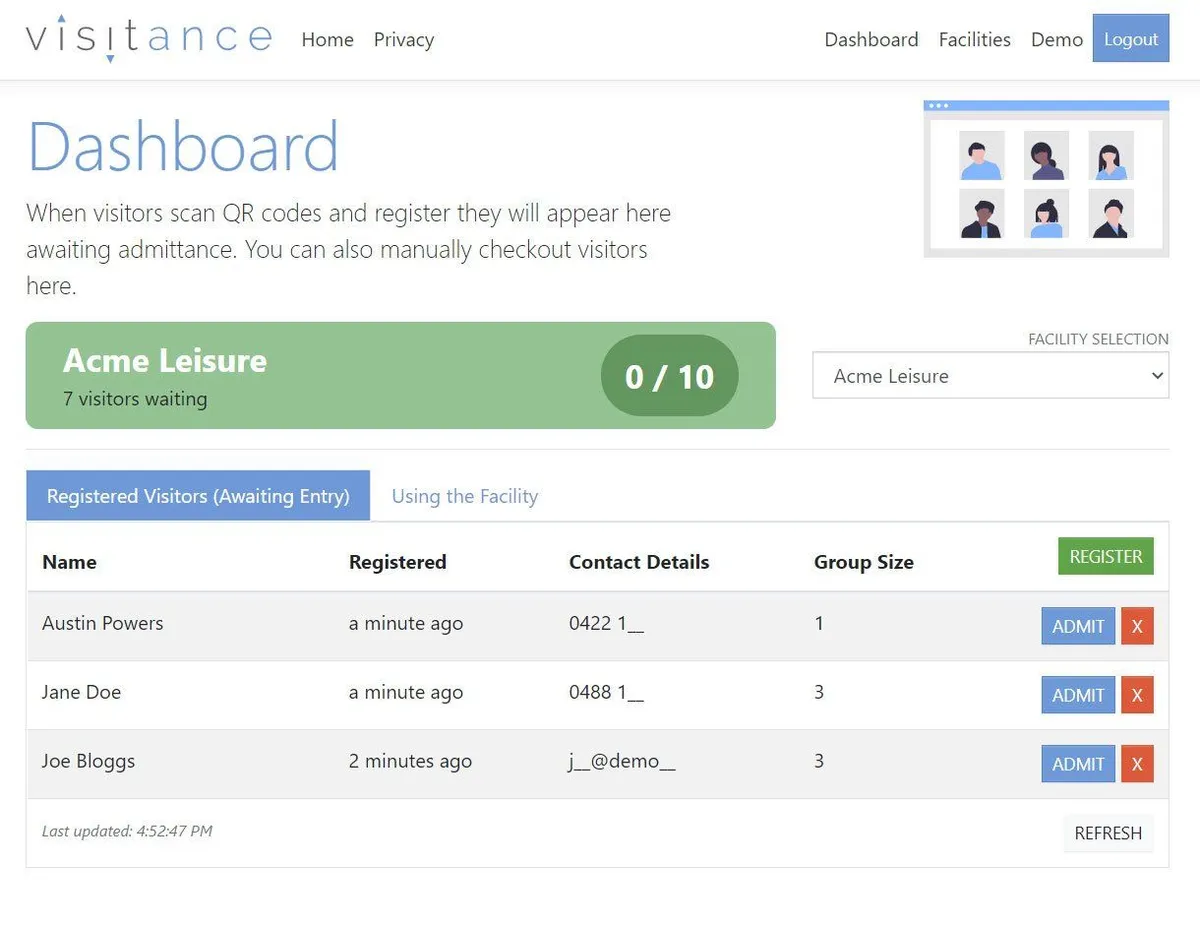Go to the Privacy page
1200x925 pixels.
[404, 40]
